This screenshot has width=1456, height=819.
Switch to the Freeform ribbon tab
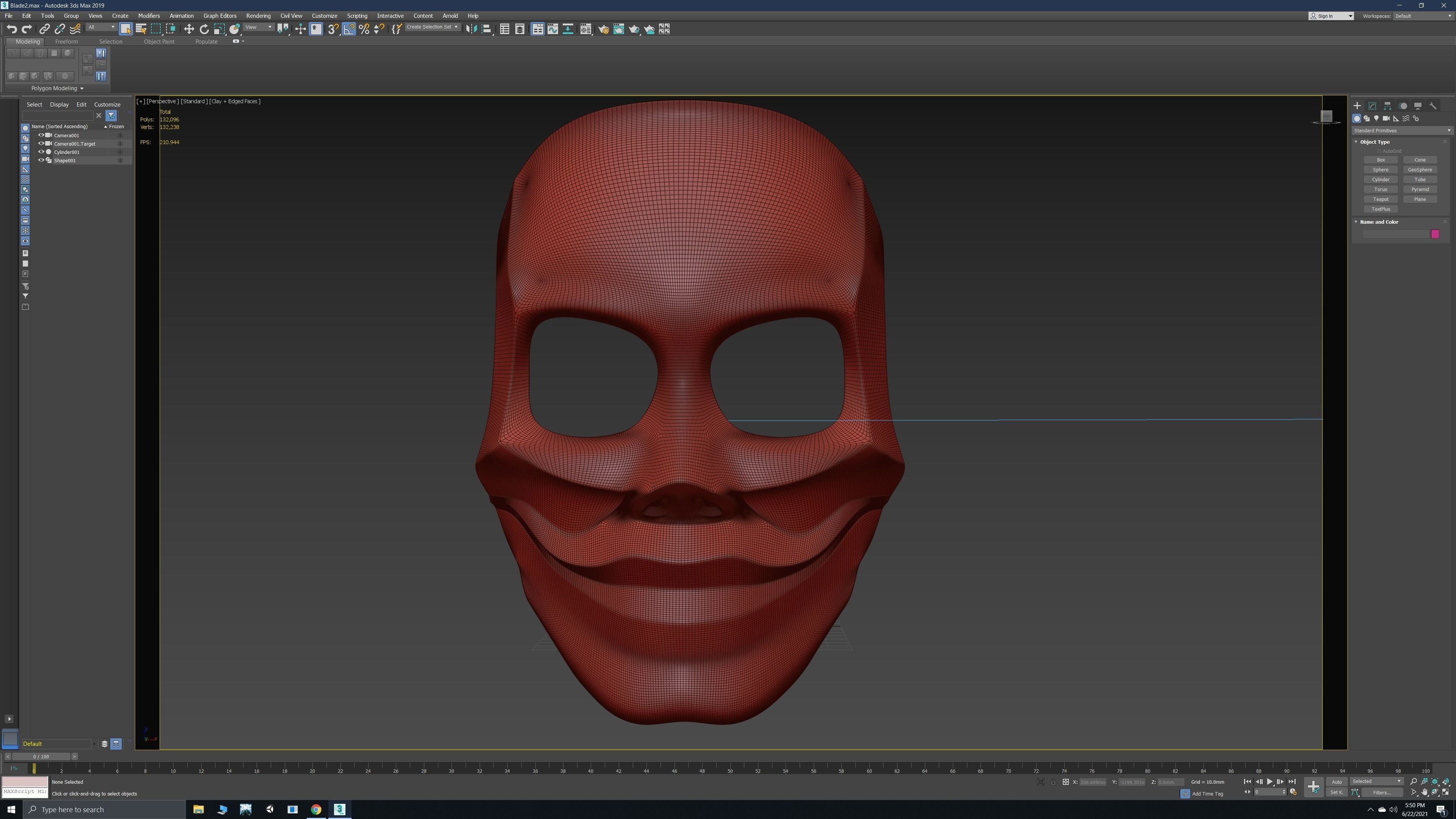[66, 41]
